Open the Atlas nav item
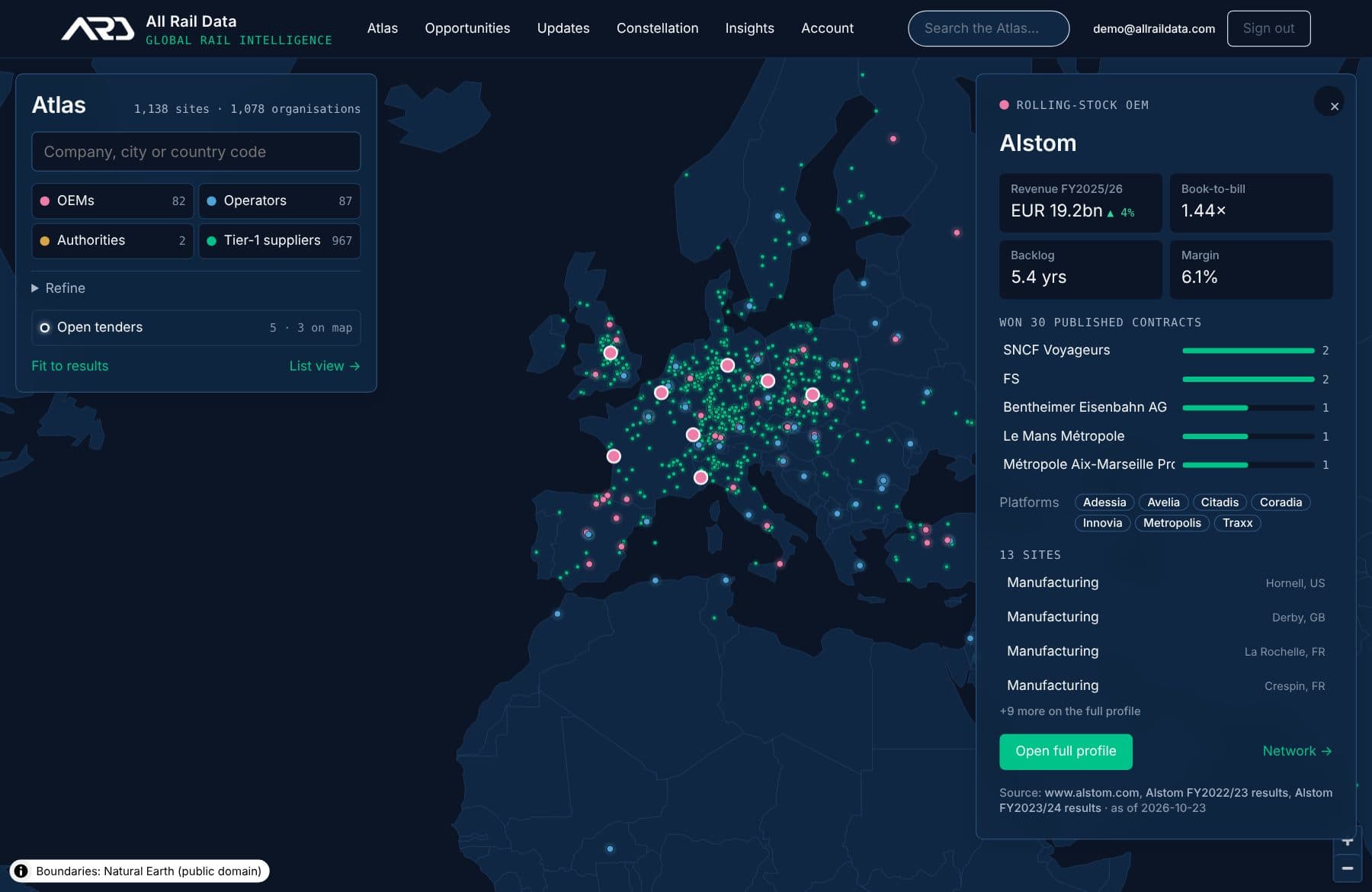 point(383,28)
